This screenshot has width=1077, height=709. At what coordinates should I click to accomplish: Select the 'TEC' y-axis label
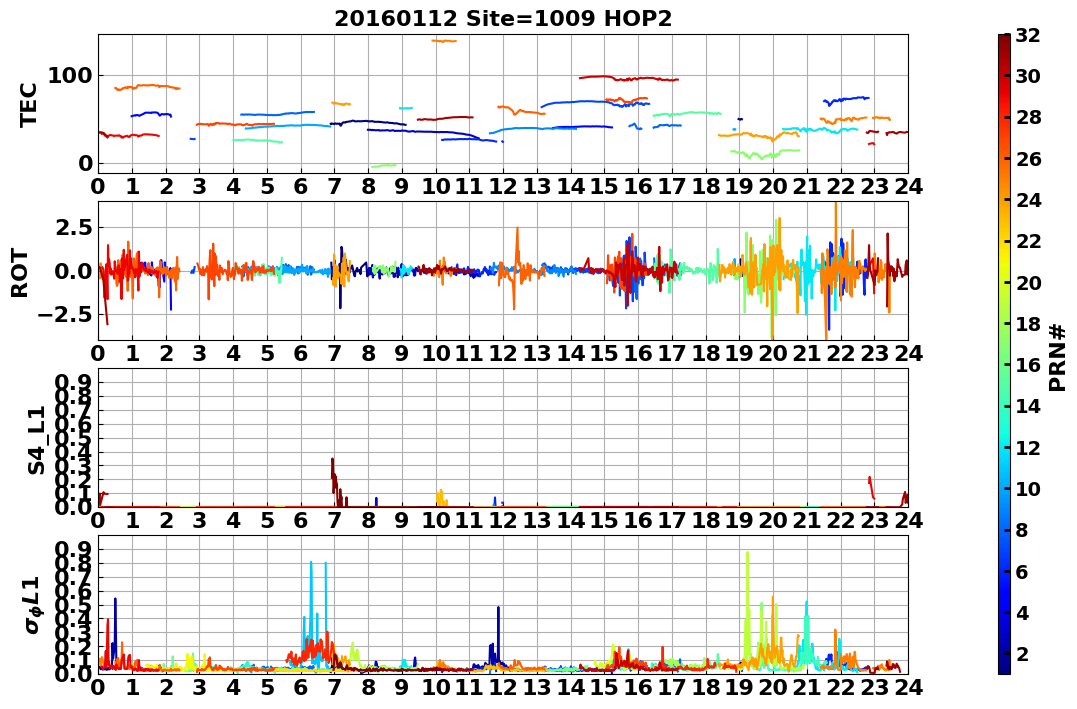28,104
